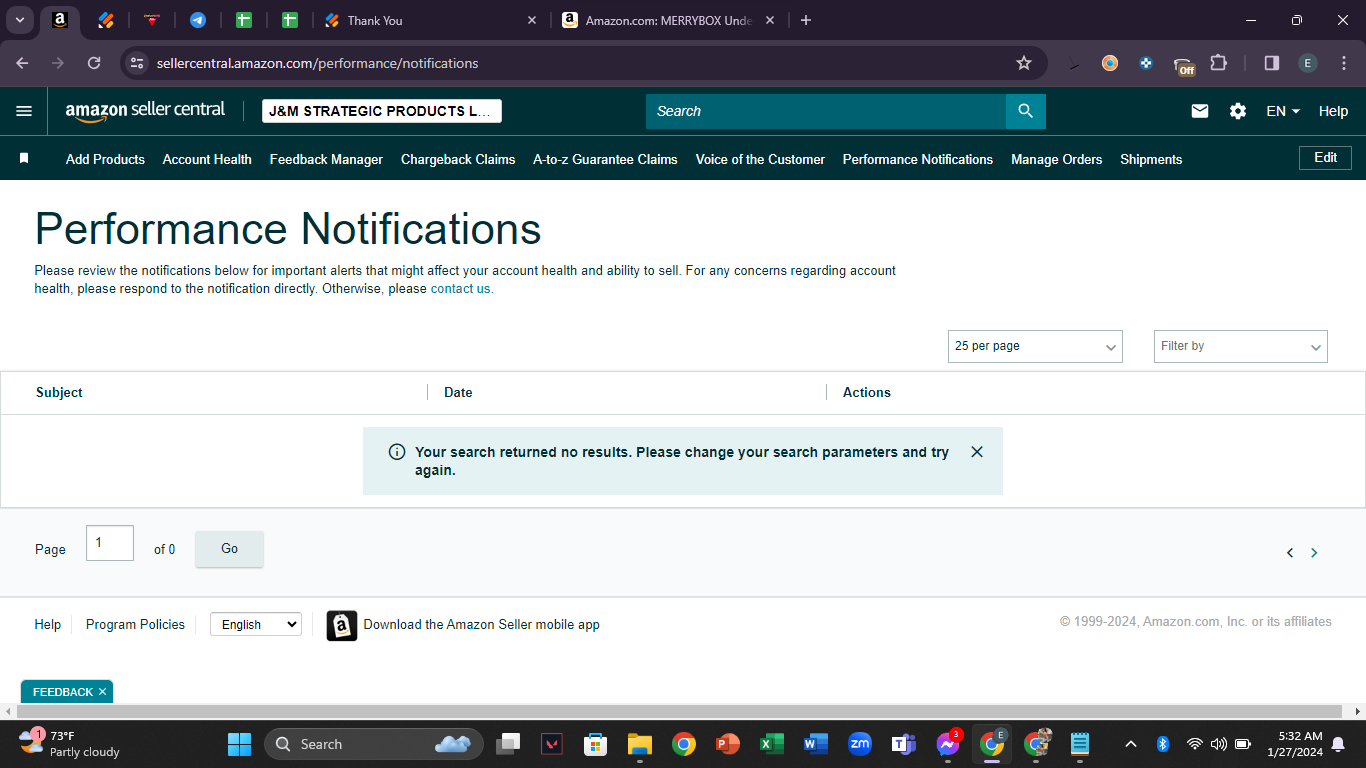Image resolution: width=1366 pixels, height=768 pixels.
Task: Click the page number input field
Action: pos(110,543)
